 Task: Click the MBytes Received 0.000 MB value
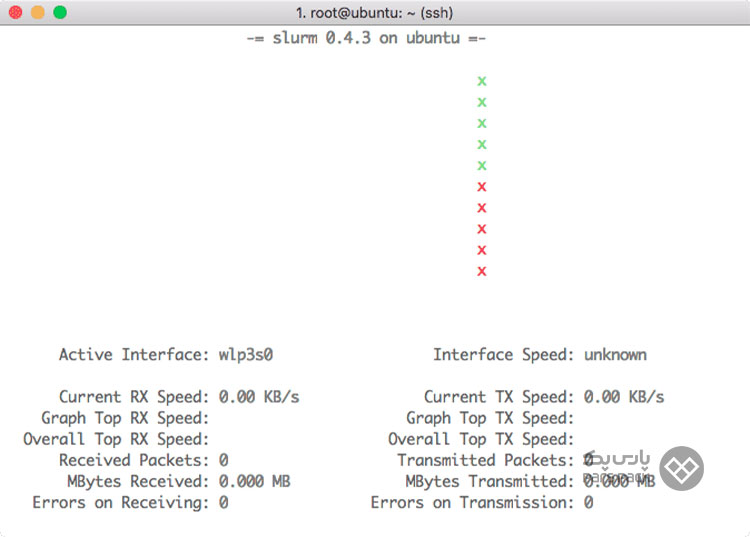click(254, 481)
